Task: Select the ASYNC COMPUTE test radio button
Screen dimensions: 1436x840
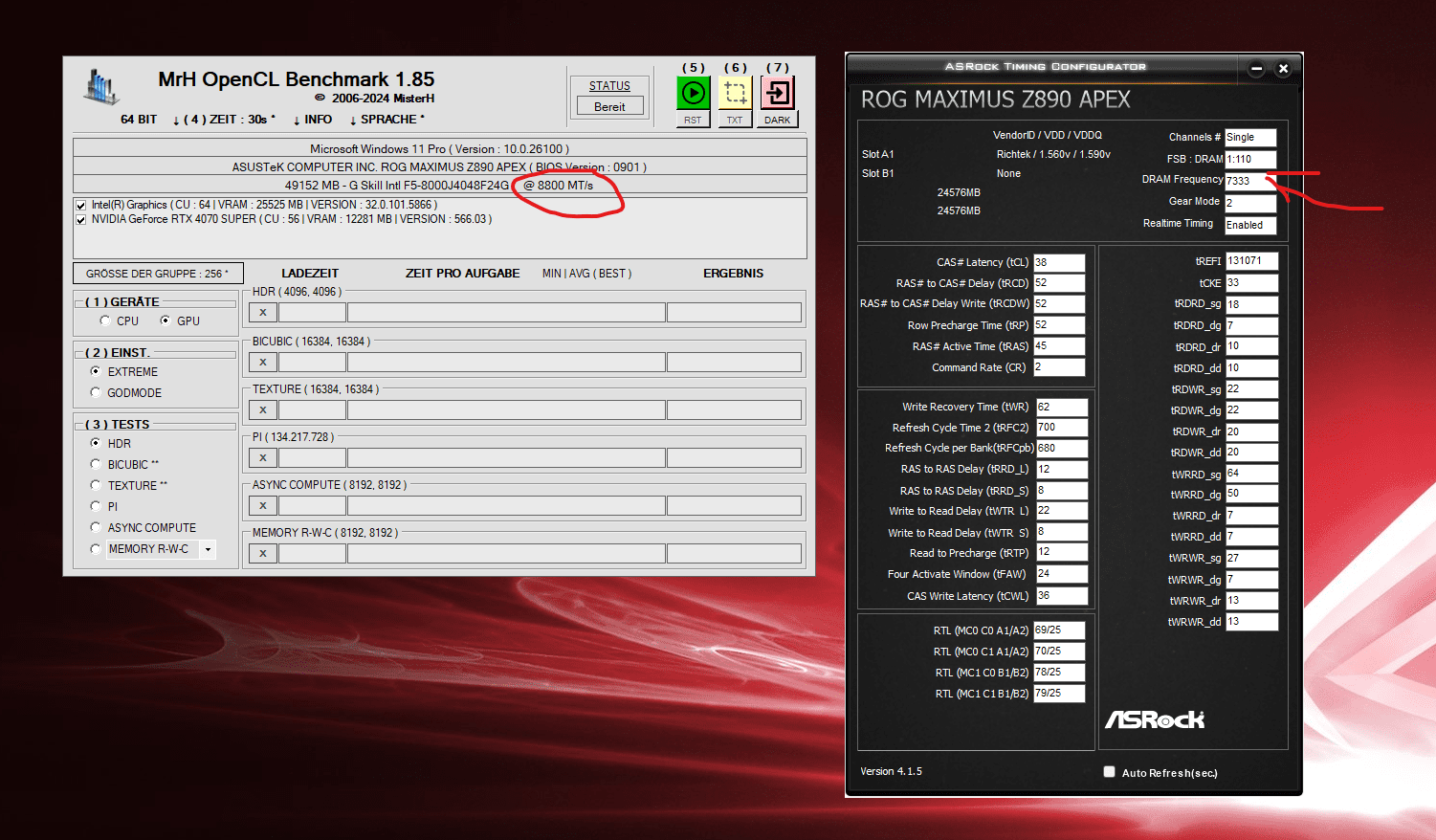Action: click(x=96, y=527)
